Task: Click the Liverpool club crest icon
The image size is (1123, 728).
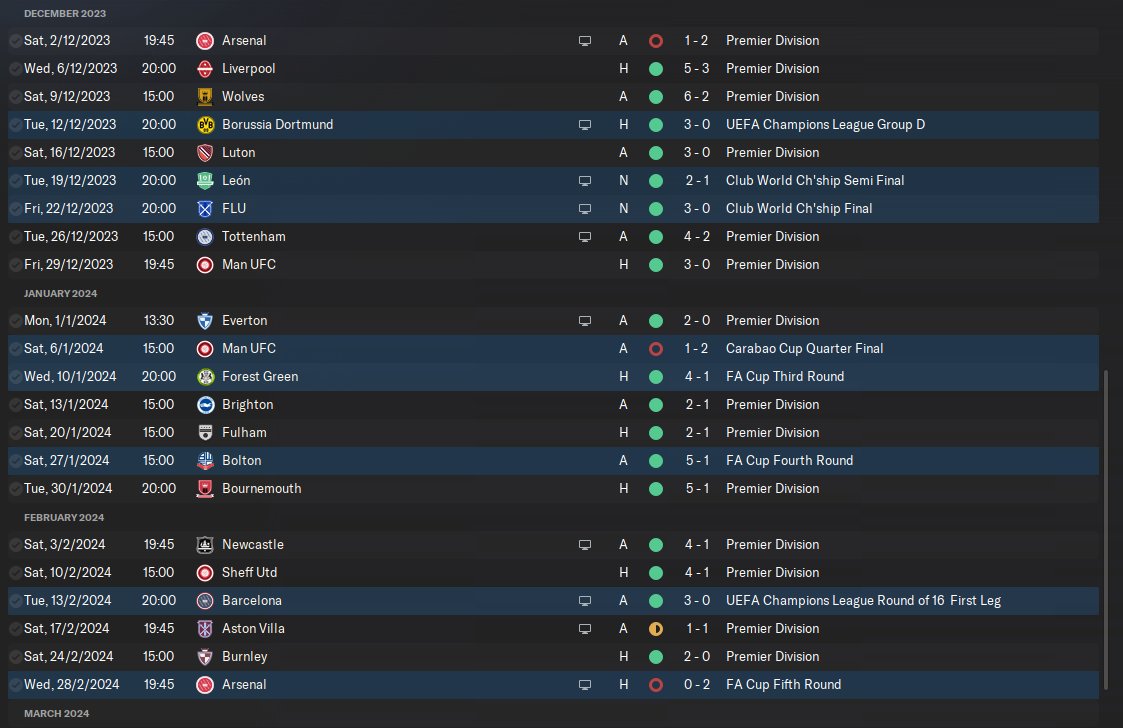Action: coord(205,69)
